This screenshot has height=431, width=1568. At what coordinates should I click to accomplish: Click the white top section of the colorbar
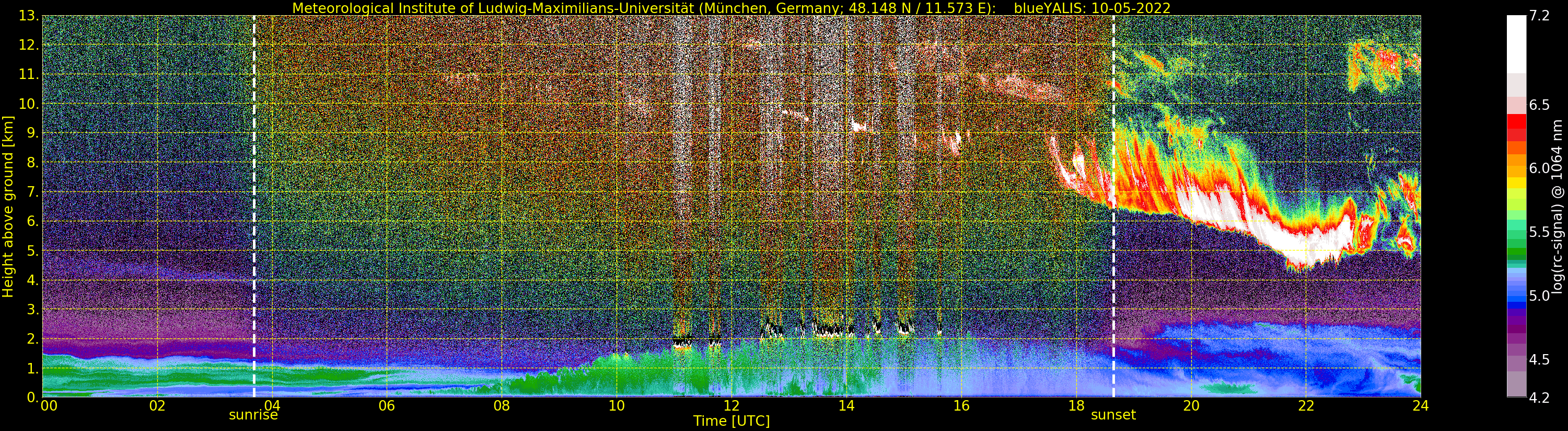click(x=1516, y=44)
